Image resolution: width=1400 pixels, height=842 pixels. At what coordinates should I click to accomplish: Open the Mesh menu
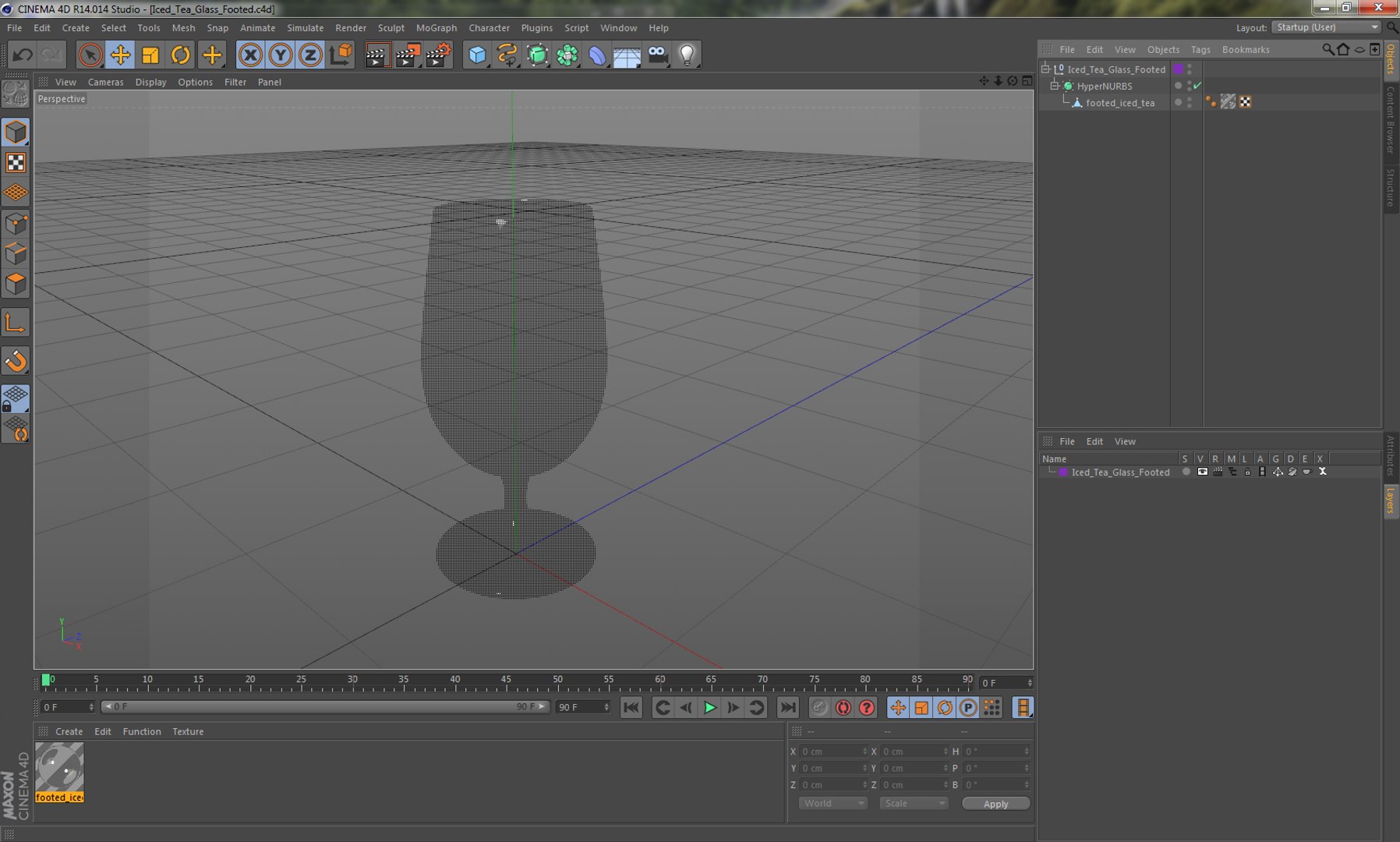183,28
